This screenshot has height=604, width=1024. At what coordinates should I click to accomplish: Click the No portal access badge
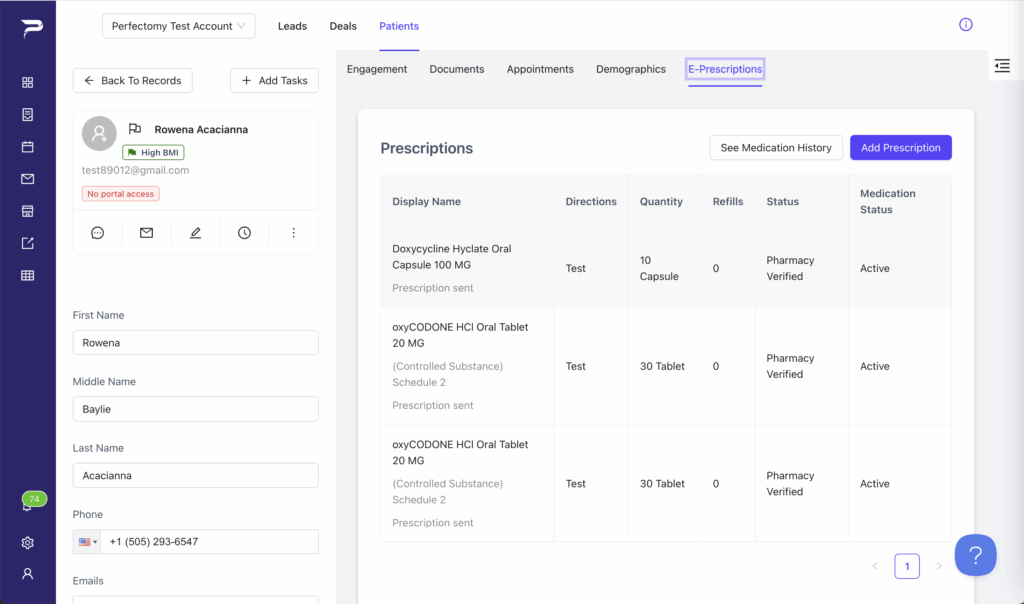pyautogui.click(x=121, y=194)
